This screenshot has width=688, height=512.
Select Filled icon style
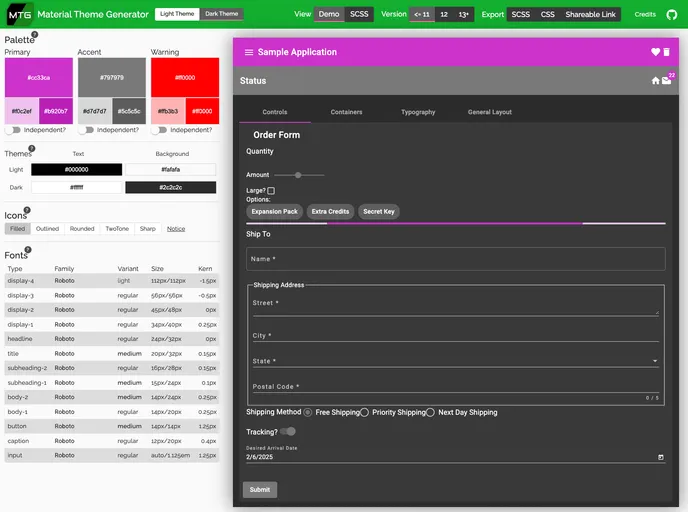[18, 229]
